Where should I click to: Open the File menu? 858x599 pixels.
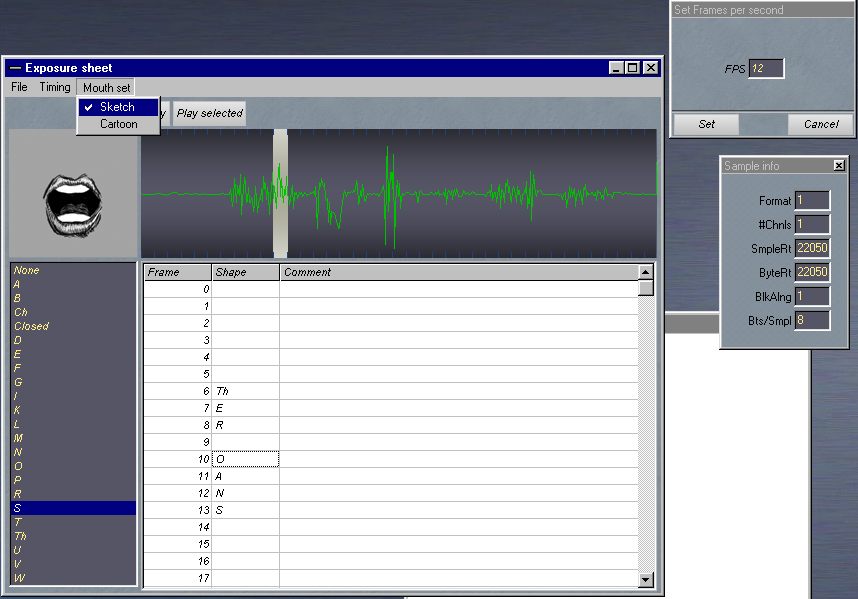[19, 87]
